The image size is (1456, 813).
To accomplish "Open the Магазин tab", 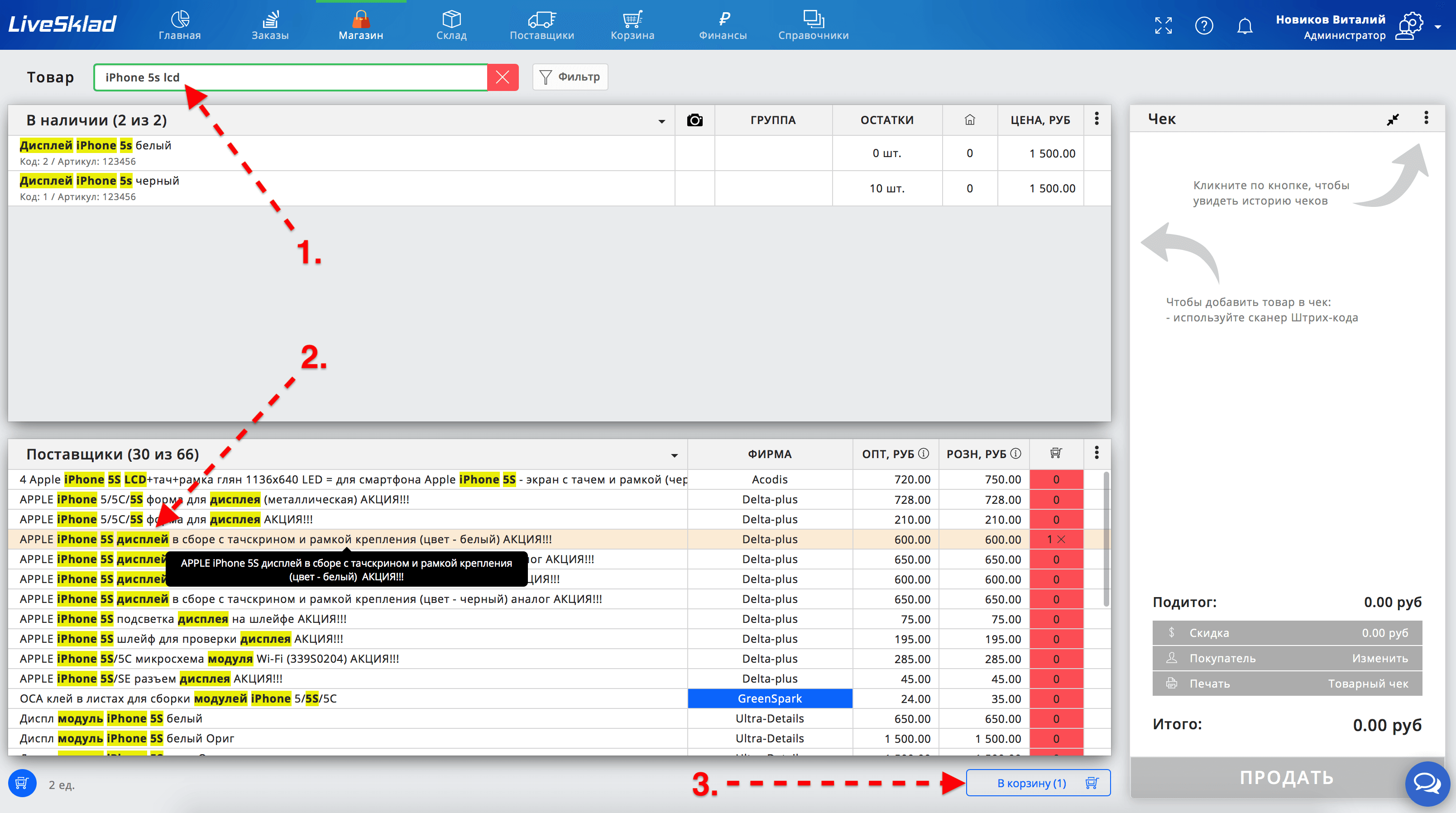I will point(361,25).
